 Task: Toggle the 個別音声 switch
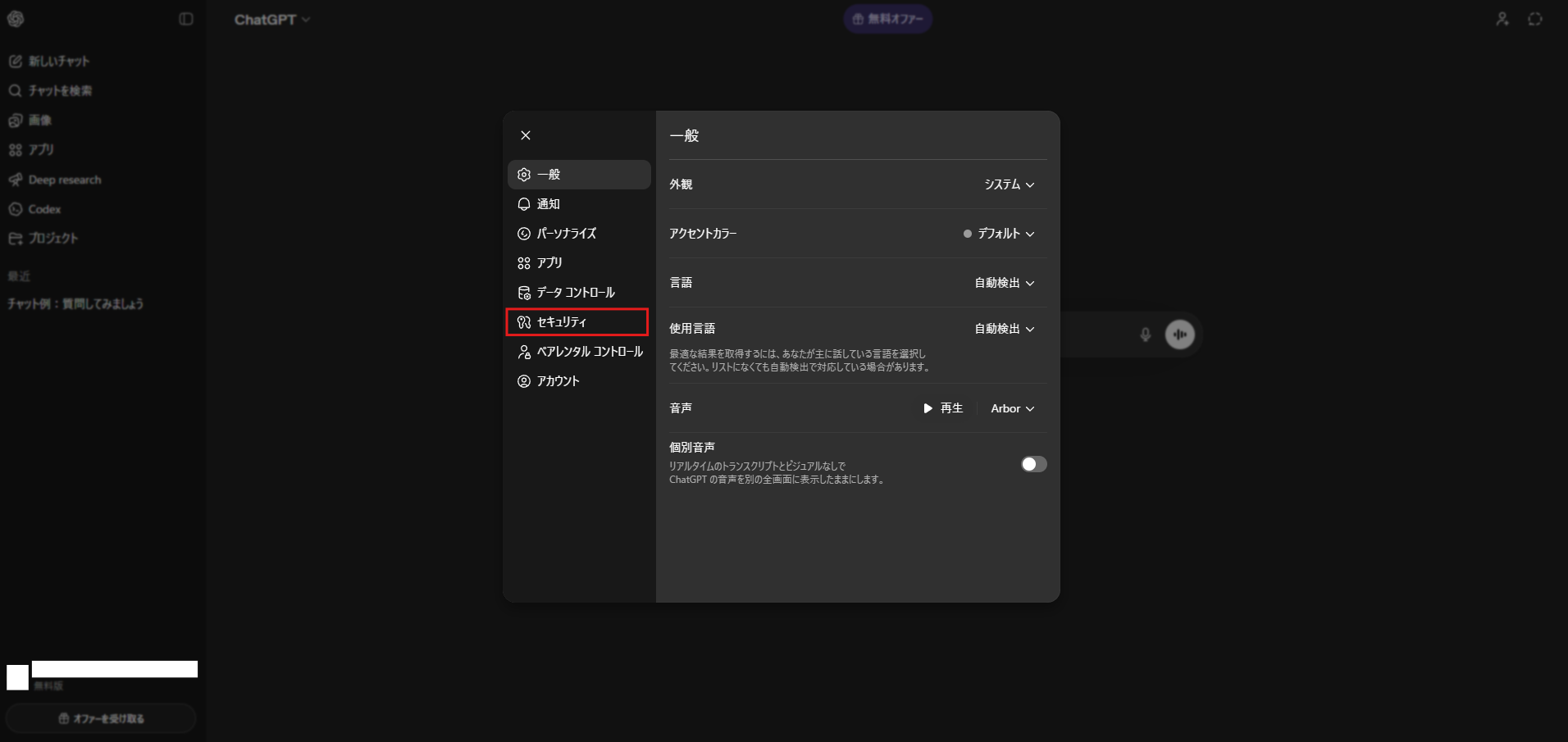tap(1033, 464)
